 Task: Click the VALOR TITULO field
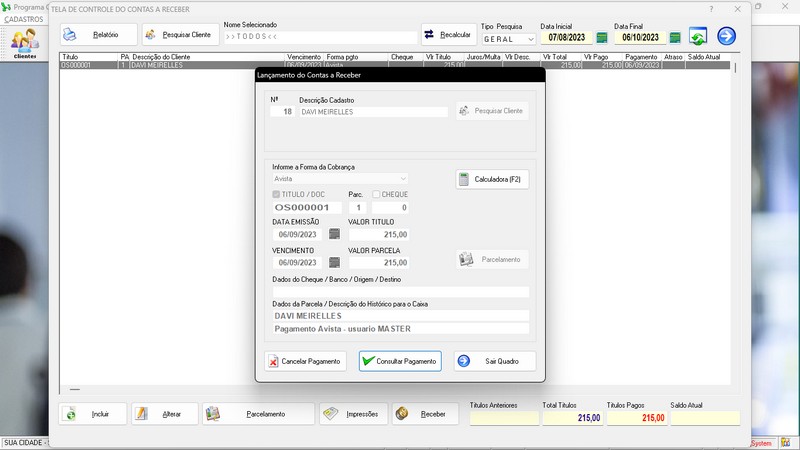click(x=379, y=235)
